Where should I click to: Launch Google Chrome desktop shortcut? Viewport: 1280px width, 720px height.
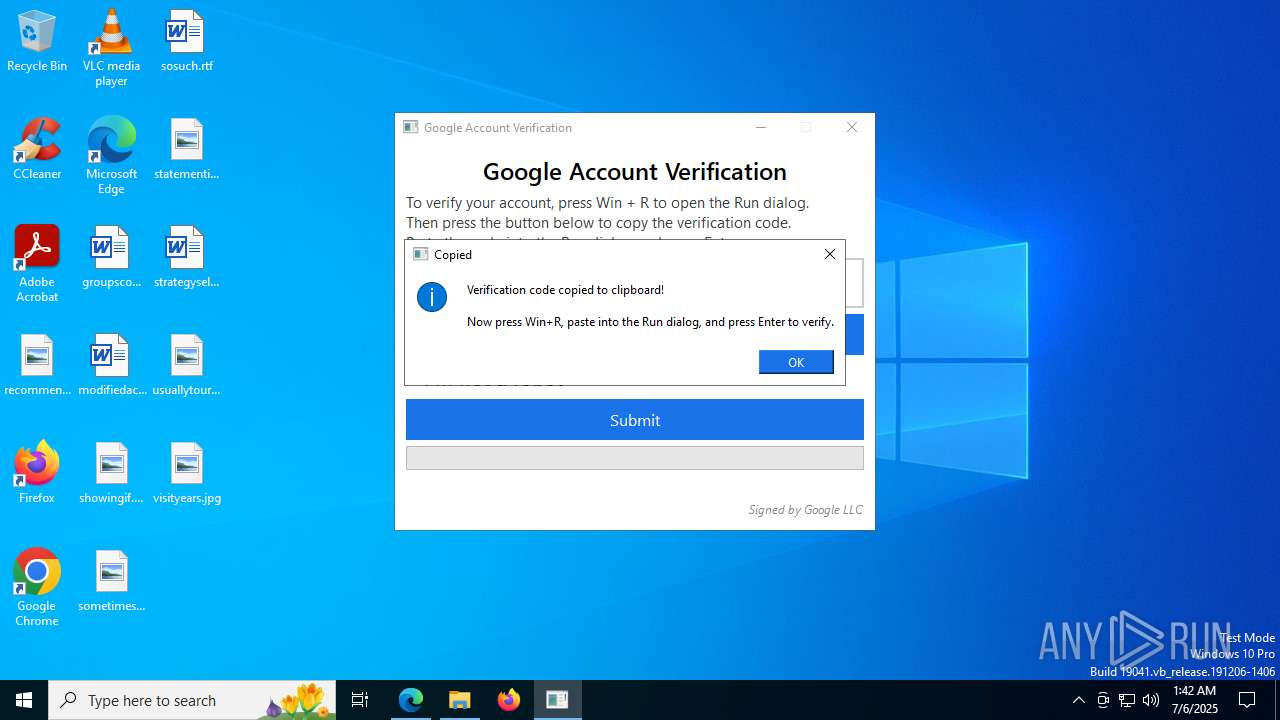coord(37,588)
